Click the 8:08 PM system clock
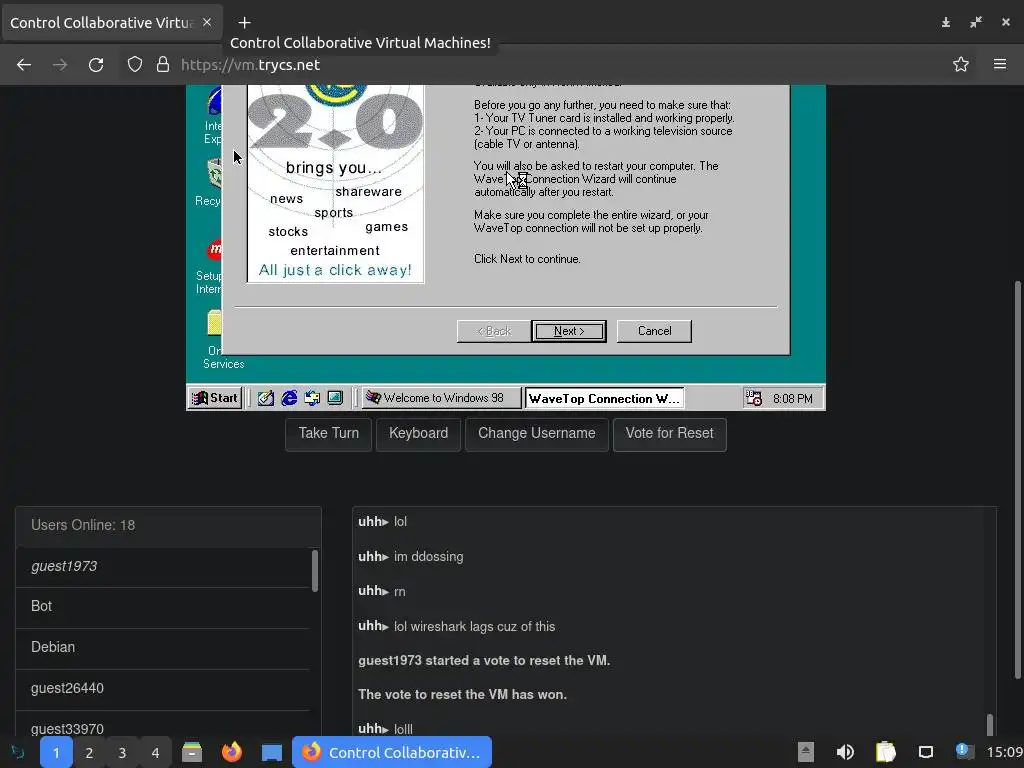 [793, 398]
